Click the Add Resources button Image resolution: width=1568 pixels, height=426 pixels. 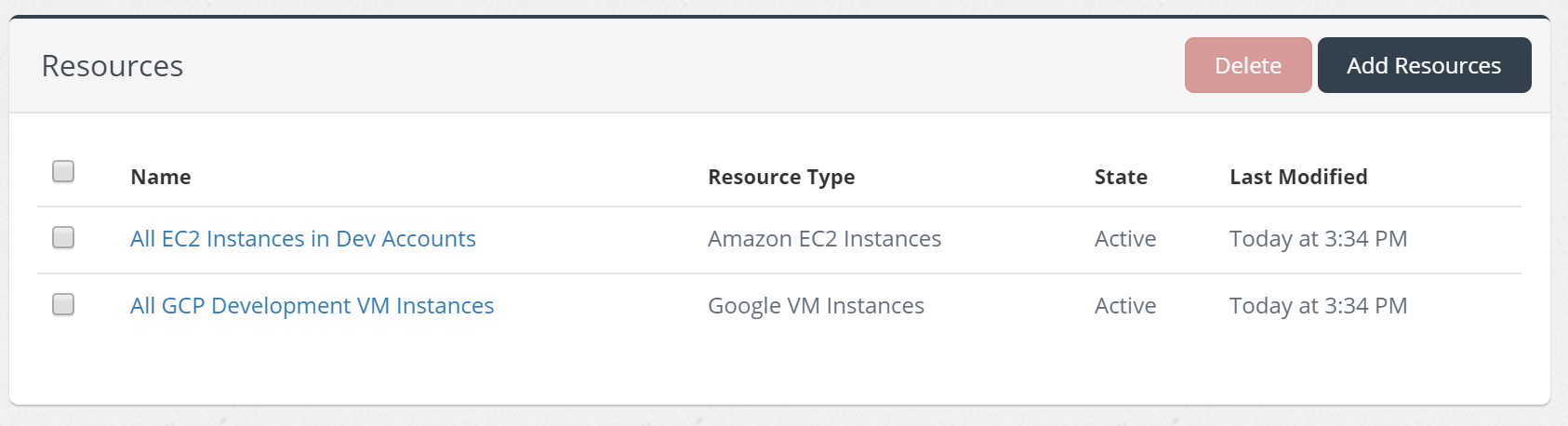click(x=1423, y=65)
